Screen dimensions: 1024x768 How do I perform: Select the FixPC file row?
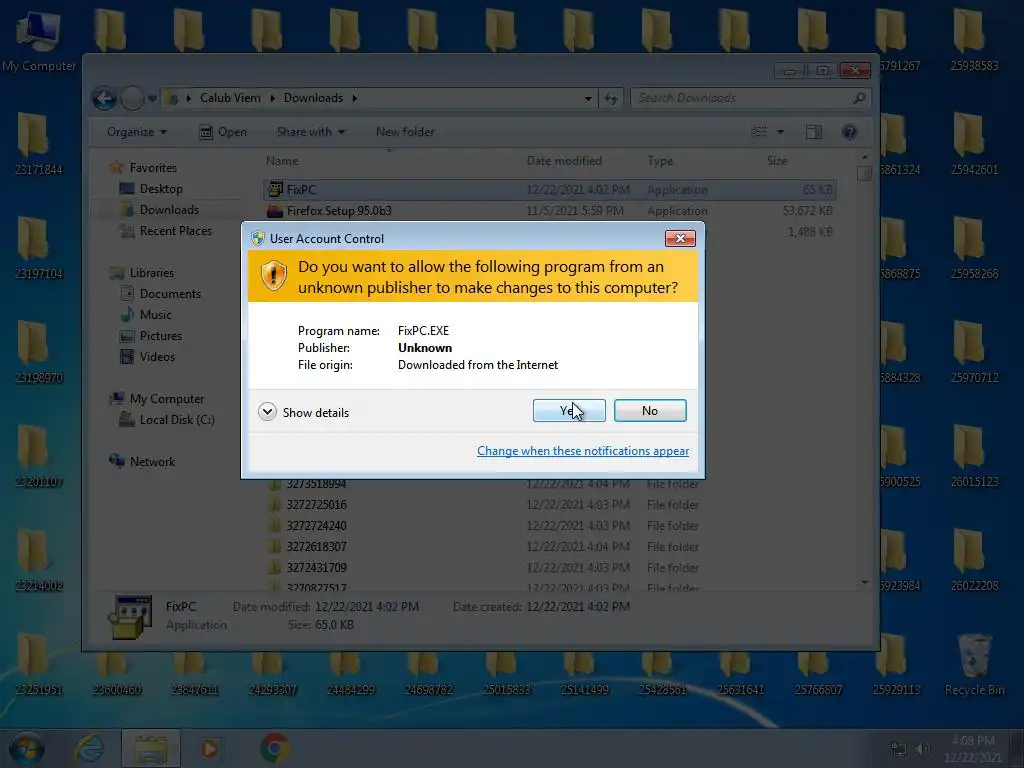point(550,189)
